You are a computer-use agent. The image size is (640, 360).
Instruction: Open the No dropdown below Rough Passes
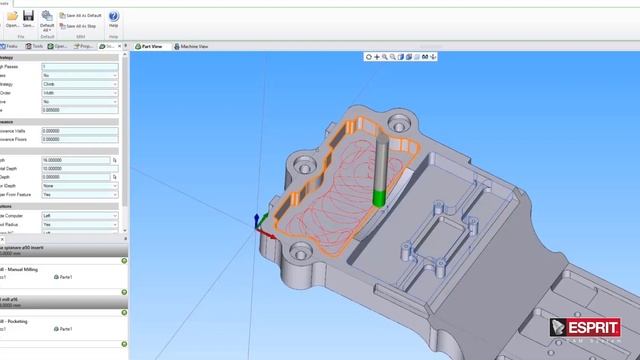80,76
